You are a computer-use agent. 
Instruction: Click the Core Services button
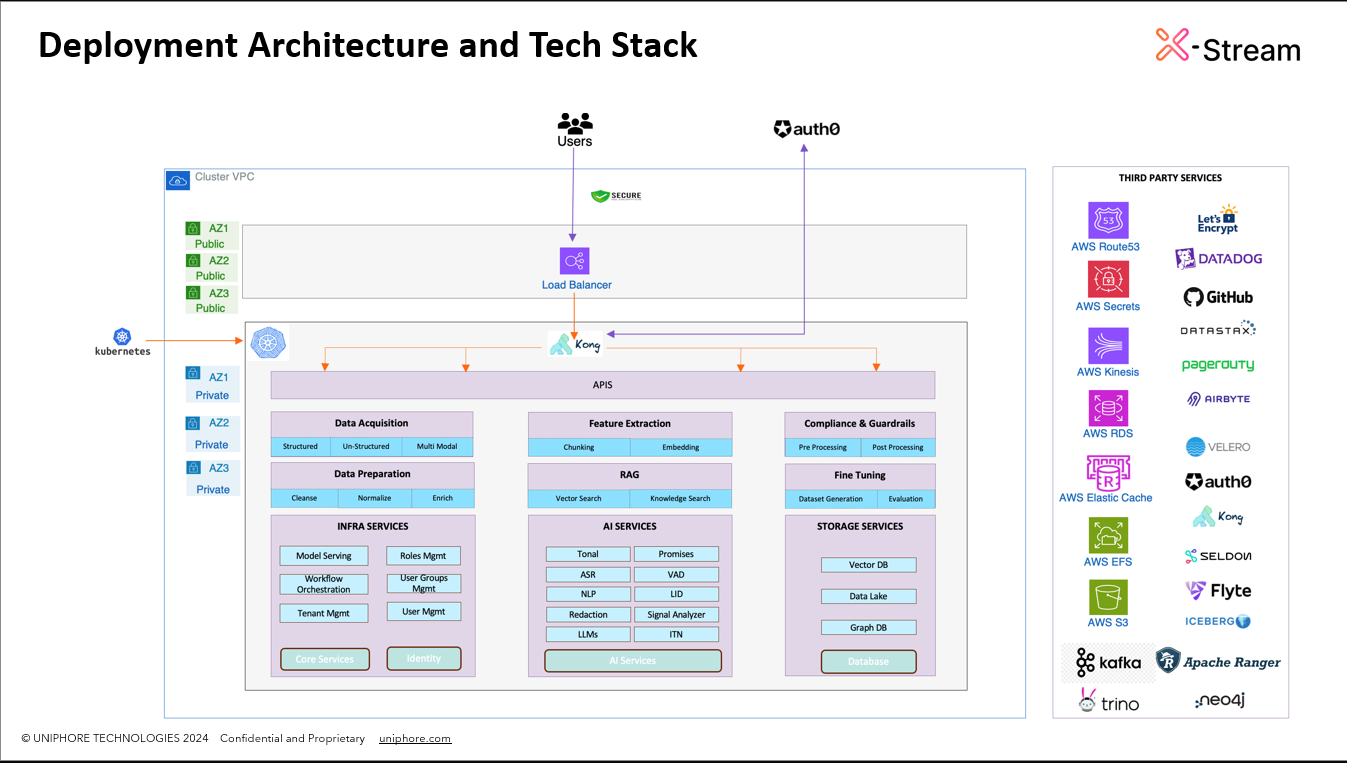click(324, 659)
